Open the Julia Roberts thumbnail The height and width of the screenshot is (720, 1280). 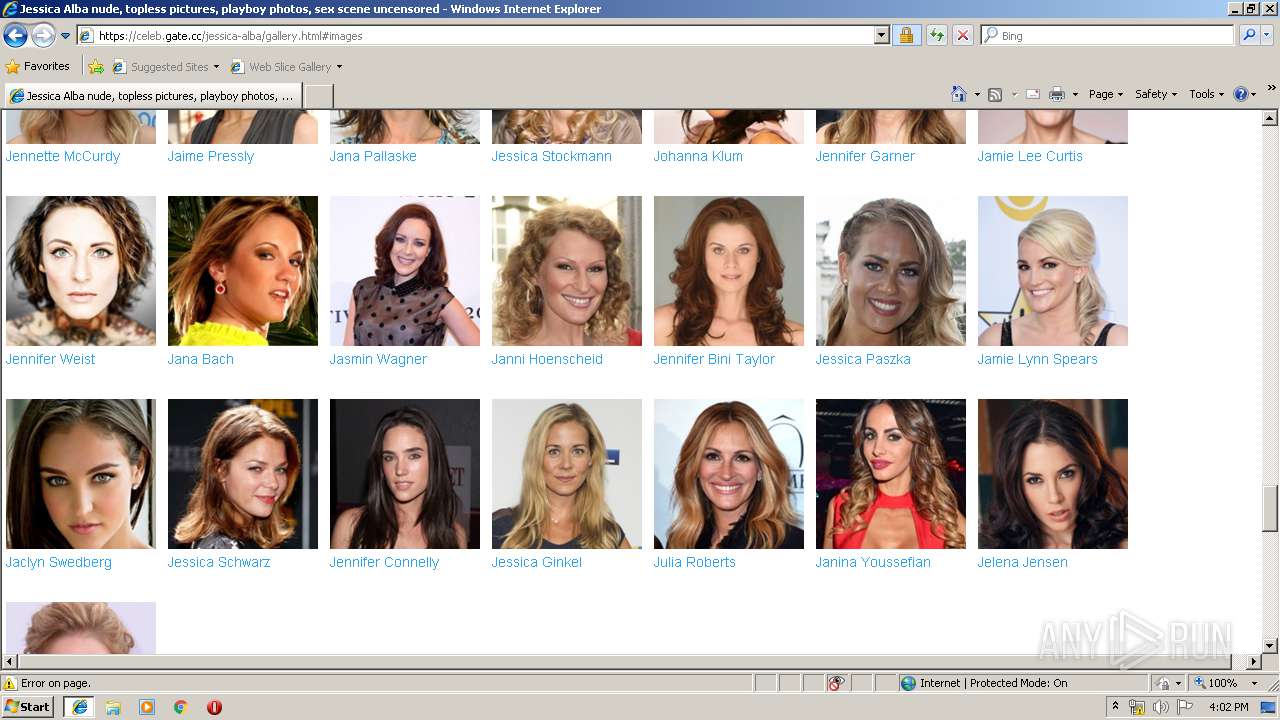point(729,474)
